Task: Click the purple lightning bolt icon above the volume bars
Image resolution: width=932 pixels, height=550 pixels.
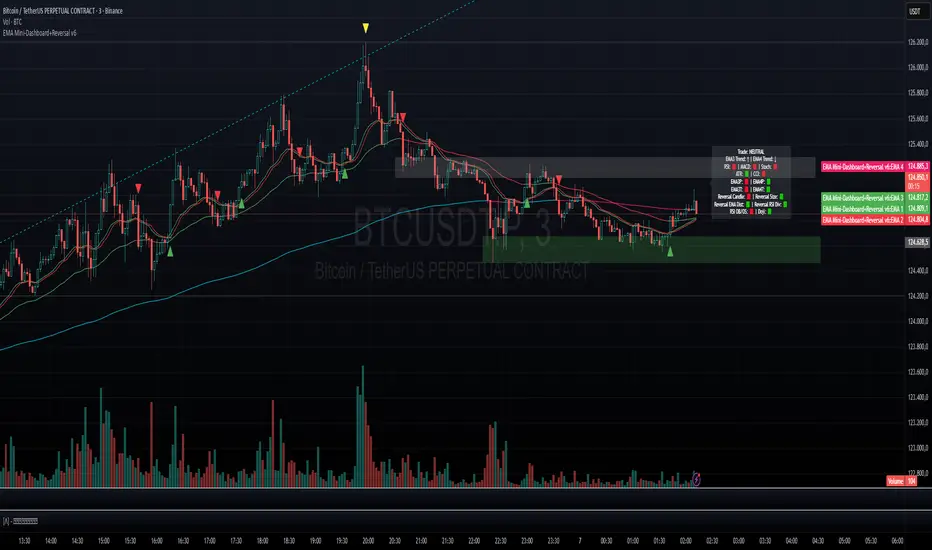Action: pyautogui.click(x=697, y=479)
